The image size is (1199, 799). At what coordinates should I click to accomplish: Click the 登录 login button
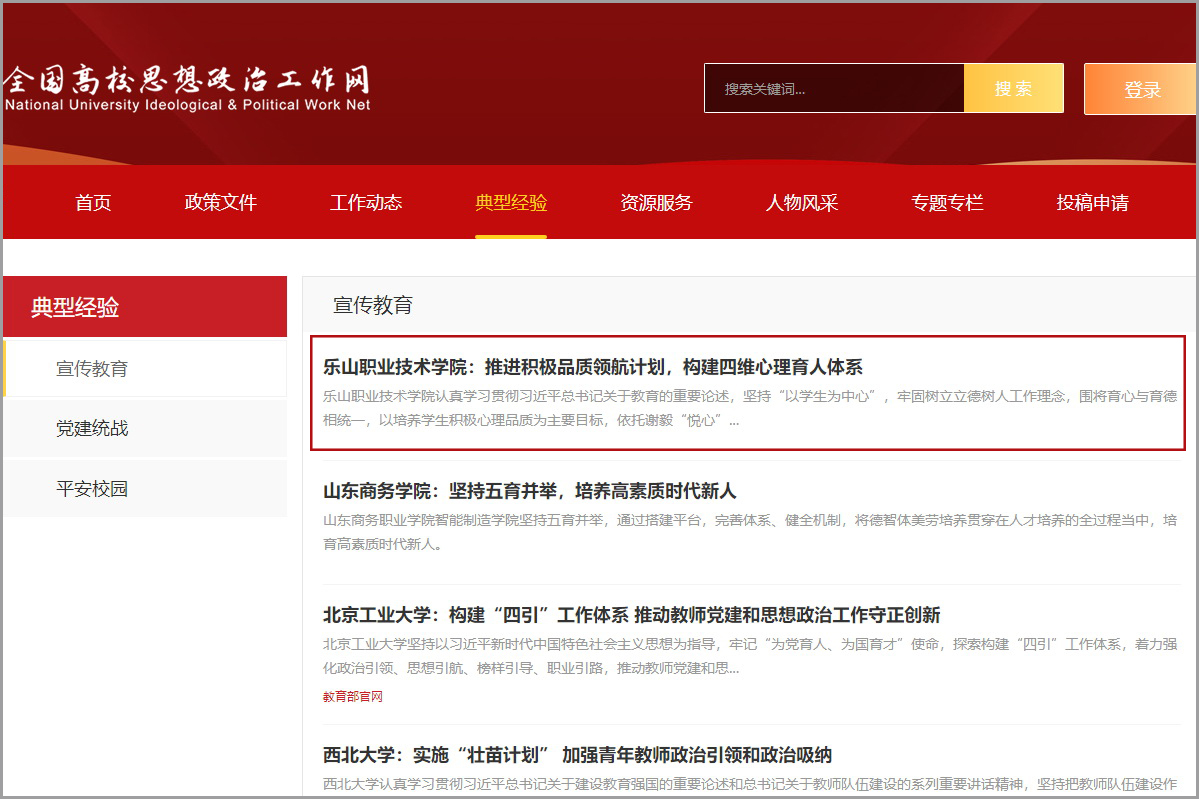coord(1141,90)
